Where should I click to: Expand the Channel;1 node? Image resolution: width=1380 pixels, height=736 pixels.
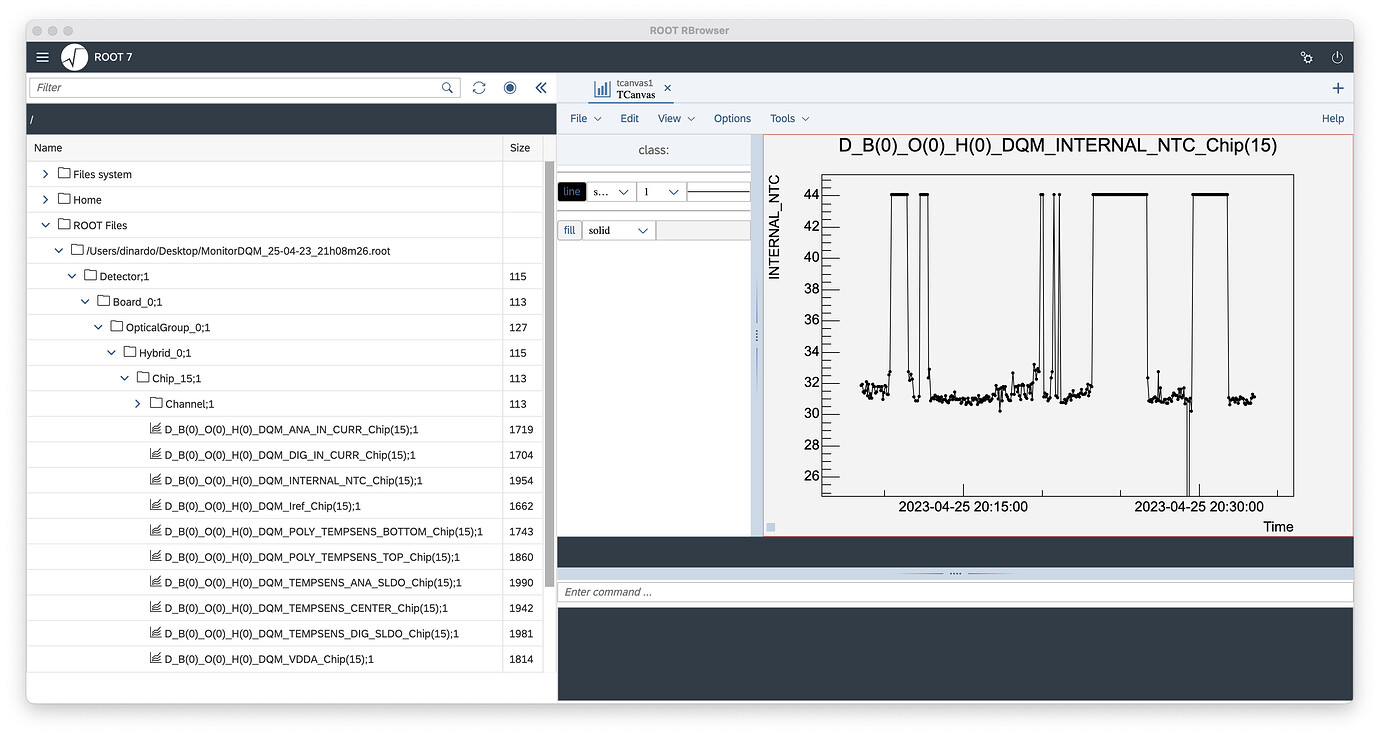(137, 404)
